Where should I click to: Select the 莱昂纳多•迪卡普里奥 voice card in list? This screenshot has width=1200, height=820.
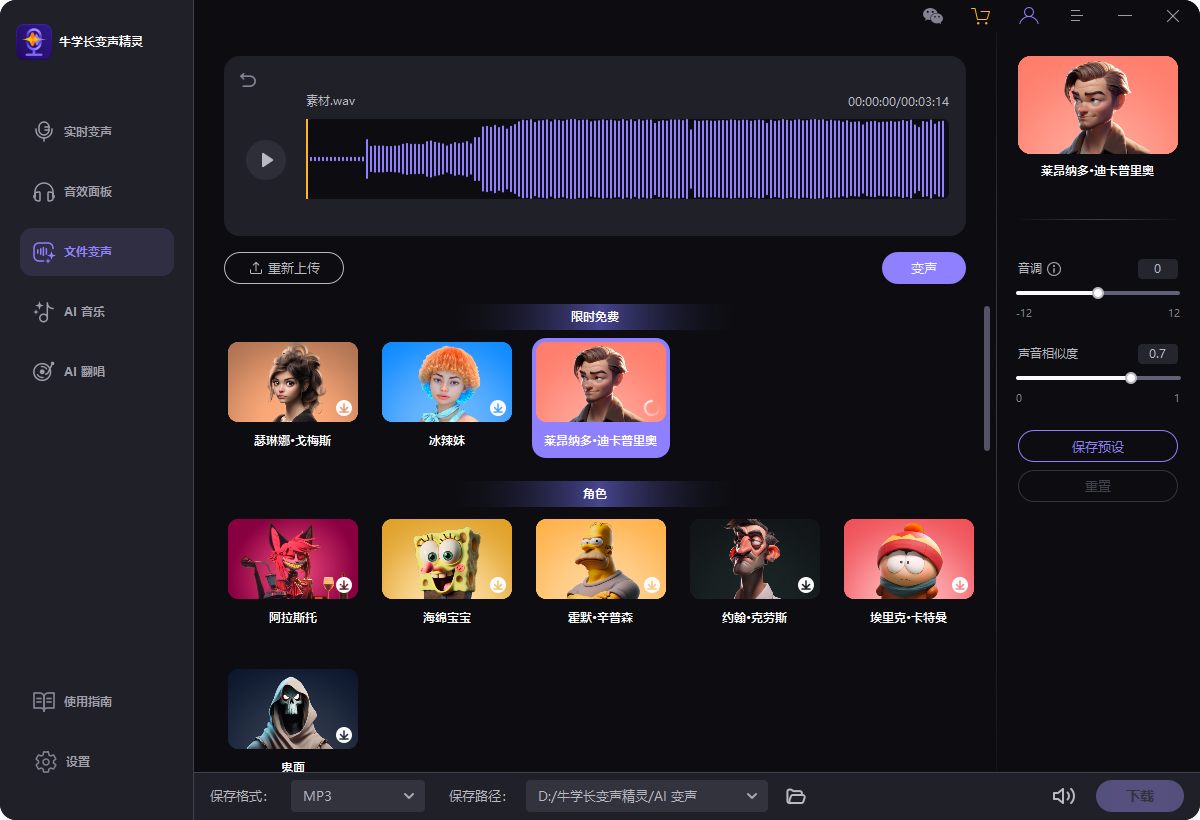tap(601, 398)
